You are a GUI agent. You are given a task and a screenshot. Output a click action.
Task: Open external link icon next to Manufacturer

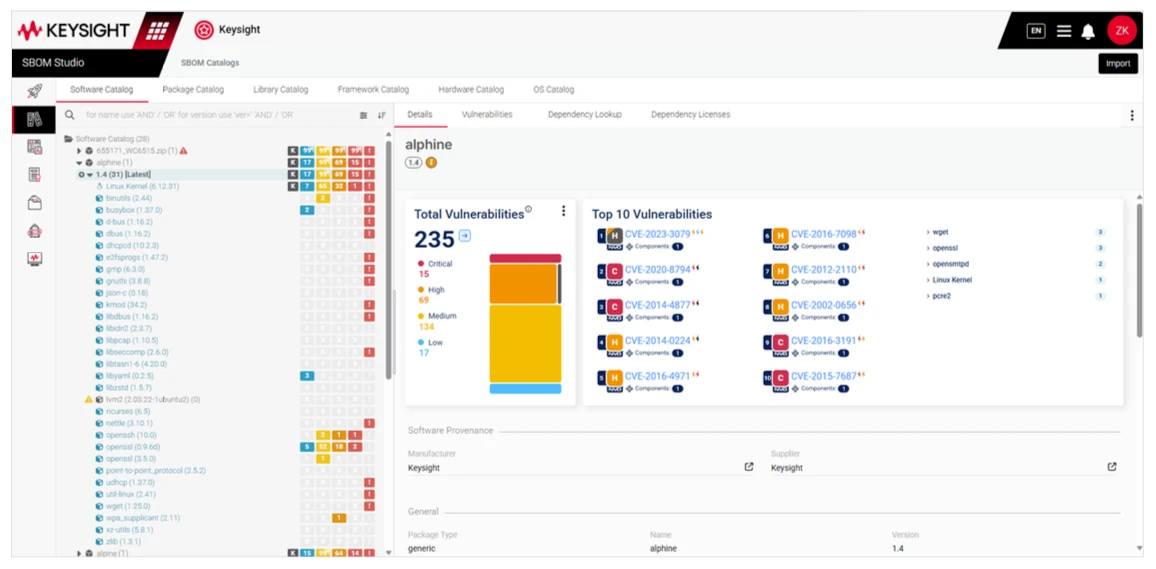[749, 467]
